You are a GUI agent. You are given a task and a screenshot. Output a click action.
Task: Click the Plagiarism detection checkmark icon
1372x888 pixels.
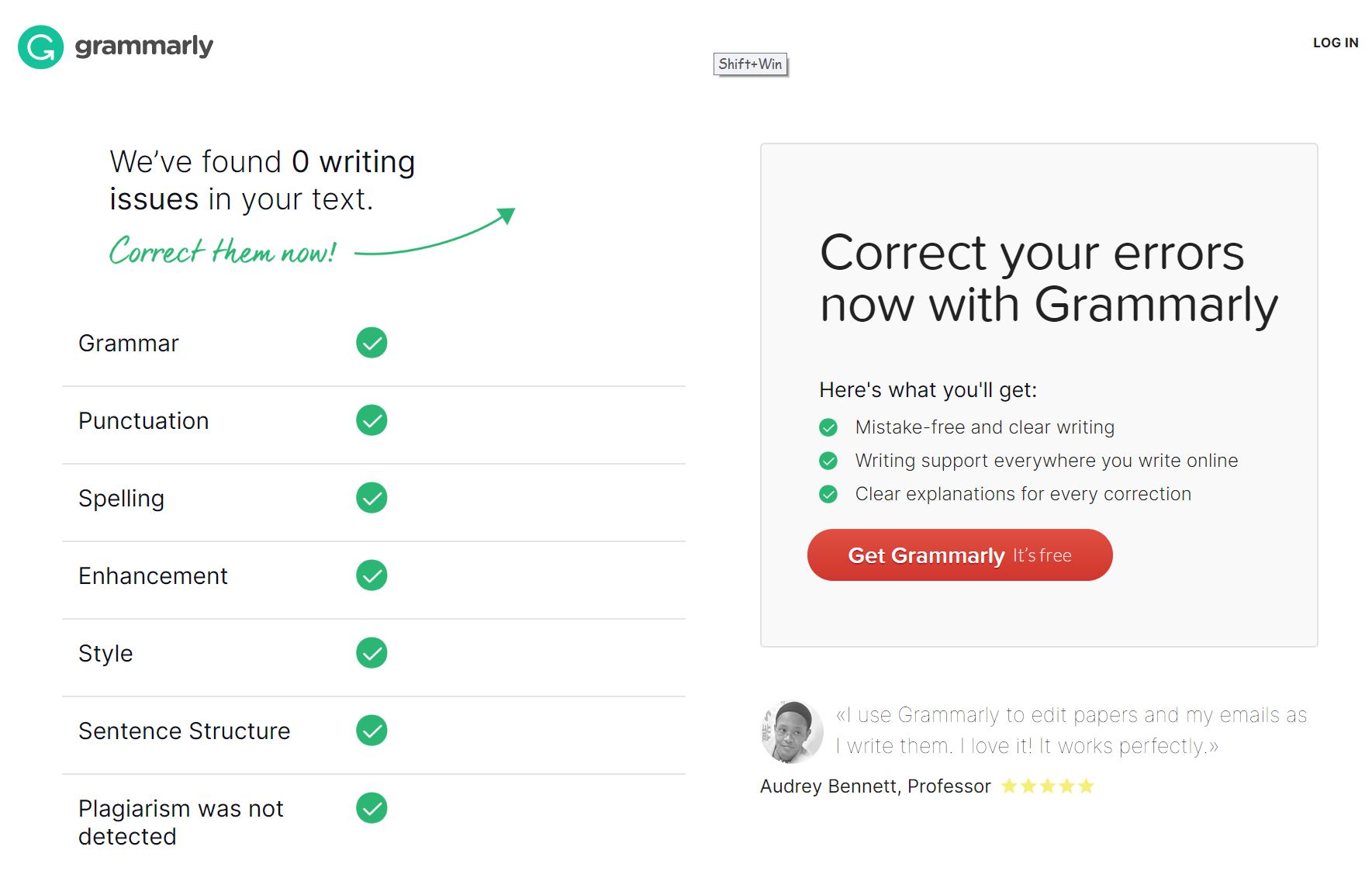tap(372, 808)
